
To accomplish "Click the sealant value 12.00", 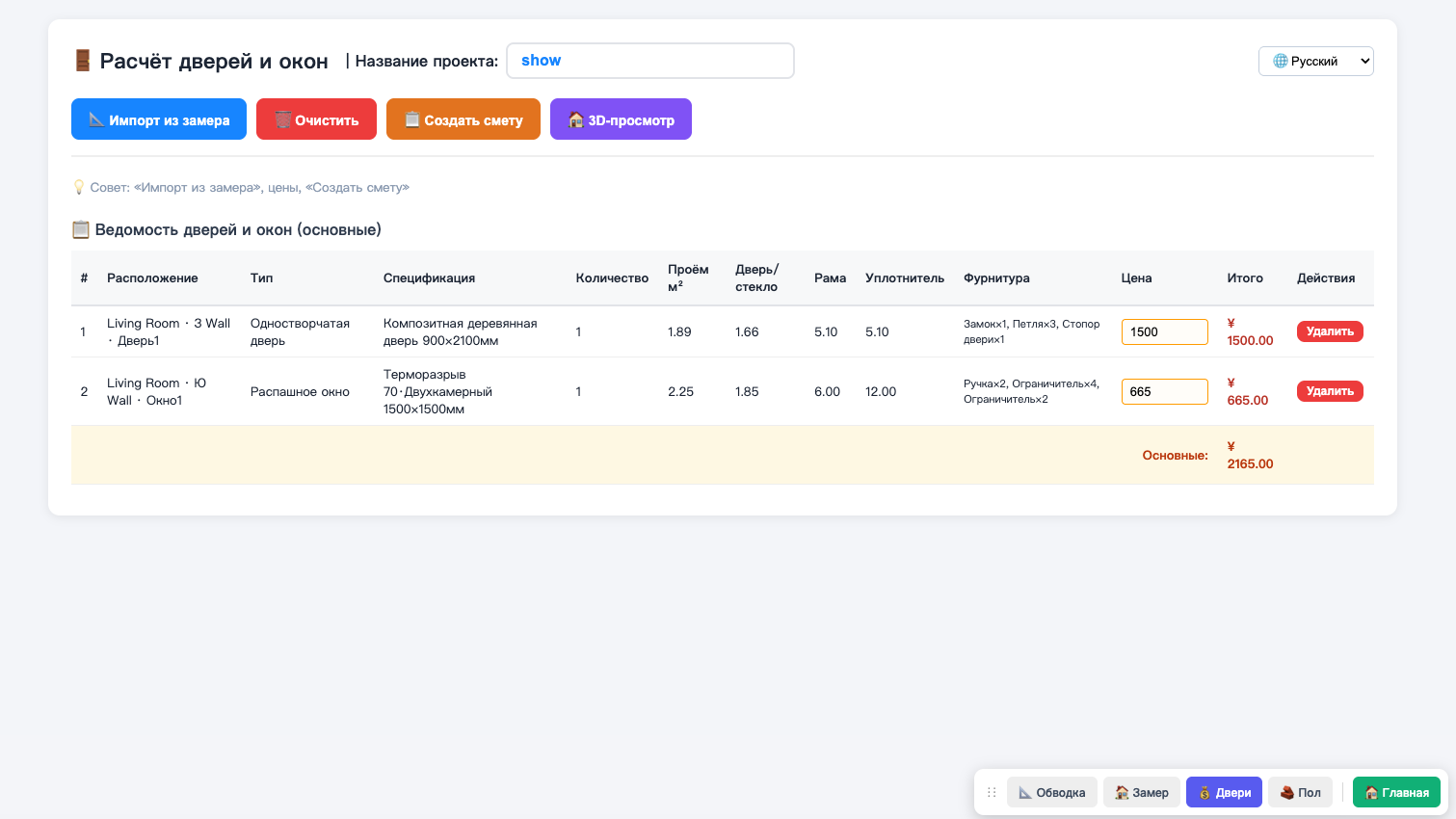I will [x=881, y=392].
